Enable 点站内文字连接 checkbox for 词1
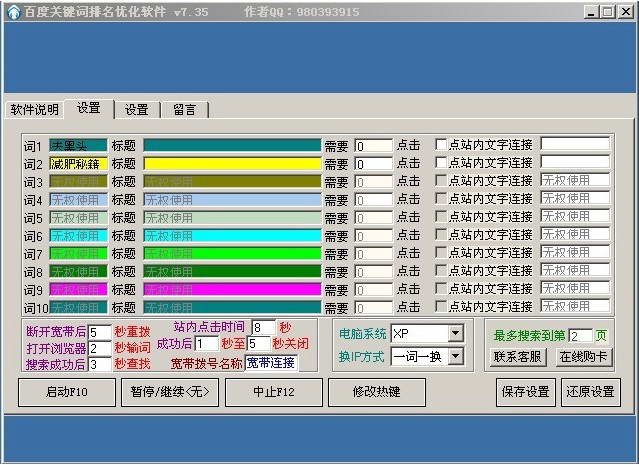 click(441, 145)
